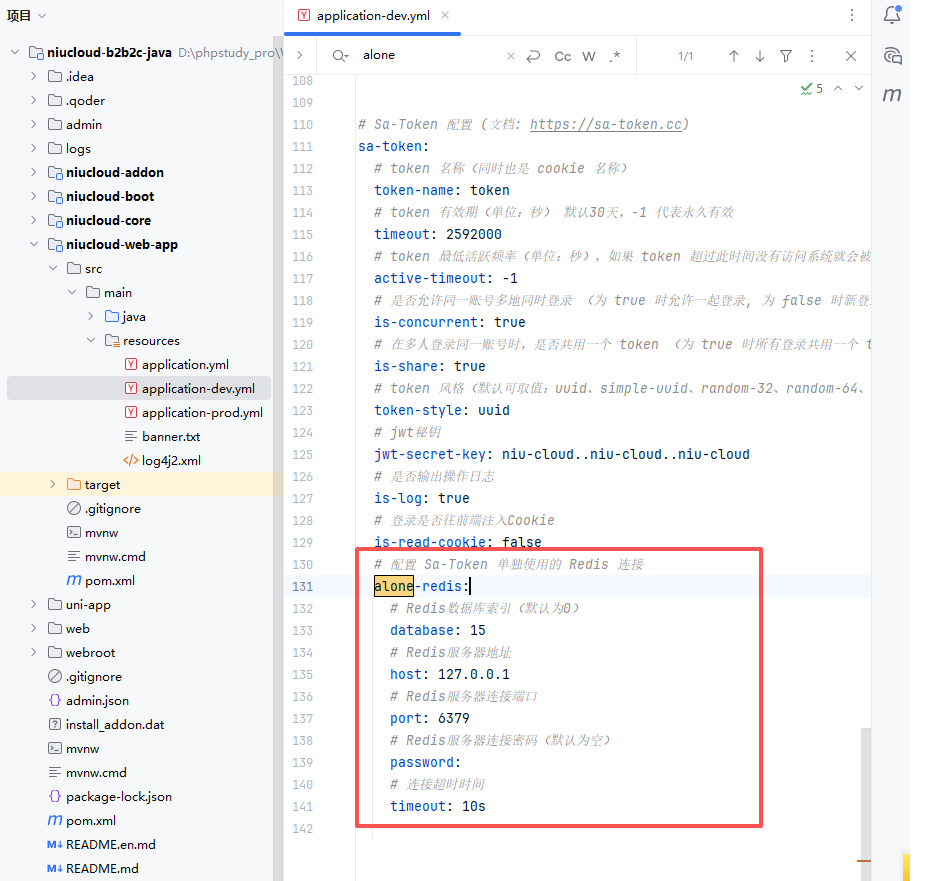This screenshot has width=940, height=881.
Task: Expand the target folder in tree
Action: coord(52,484)
